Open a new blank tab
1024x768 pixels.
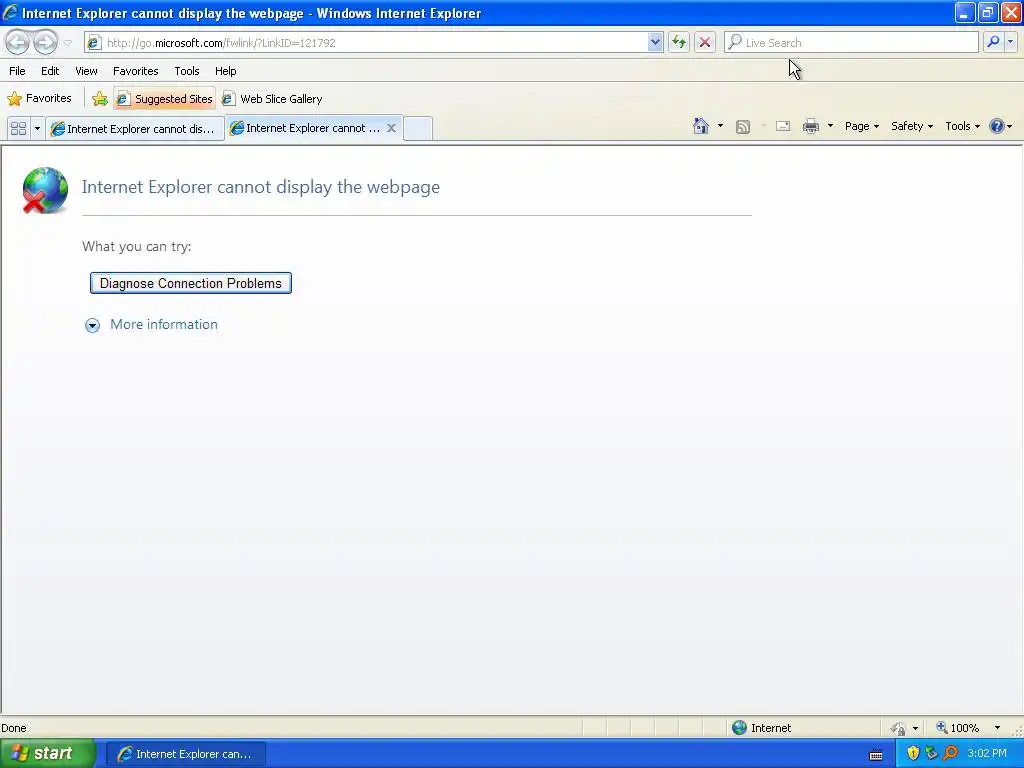[417, 128]
